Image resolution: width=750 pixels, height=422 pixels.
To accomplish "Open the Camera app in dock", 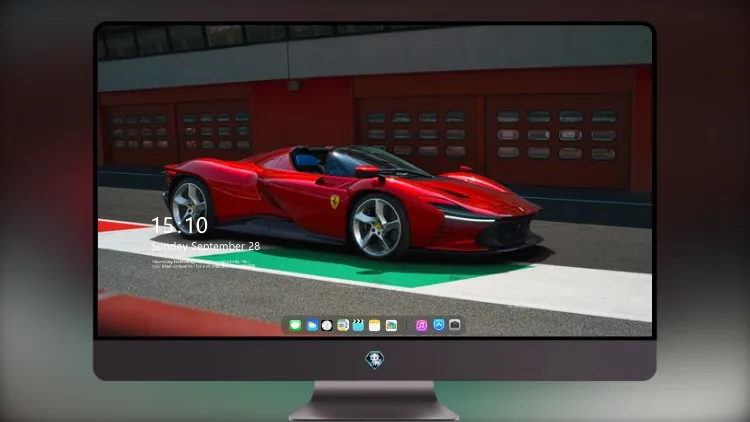I will 455,325.
